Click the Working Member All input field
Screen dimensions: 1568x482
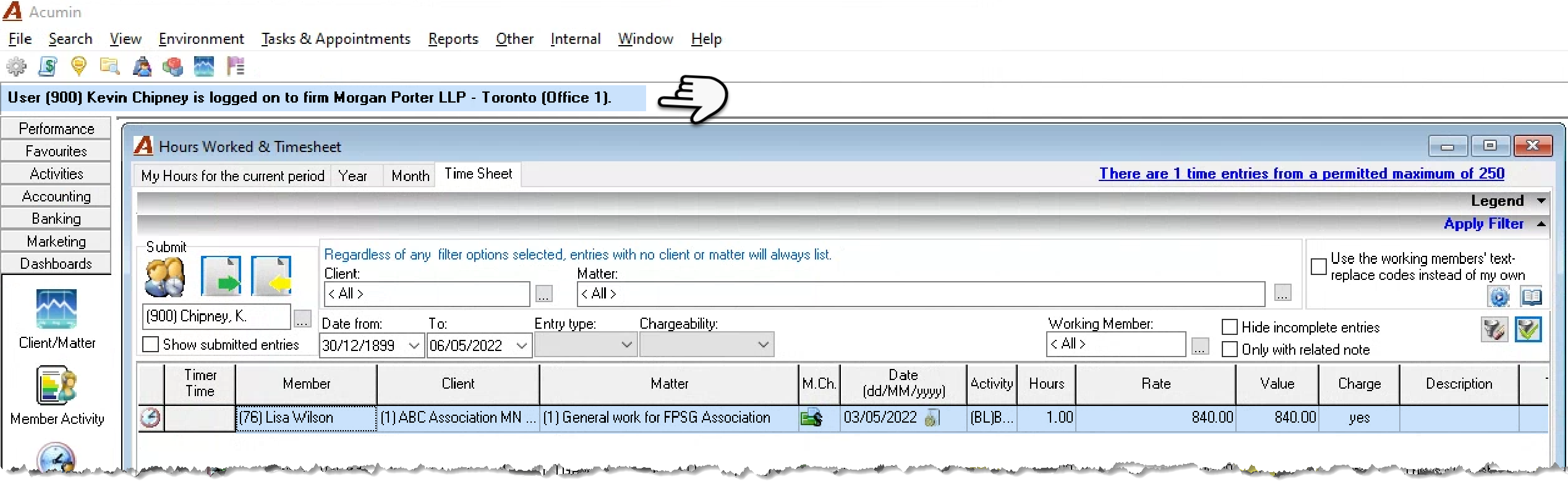coord(1115,344)
